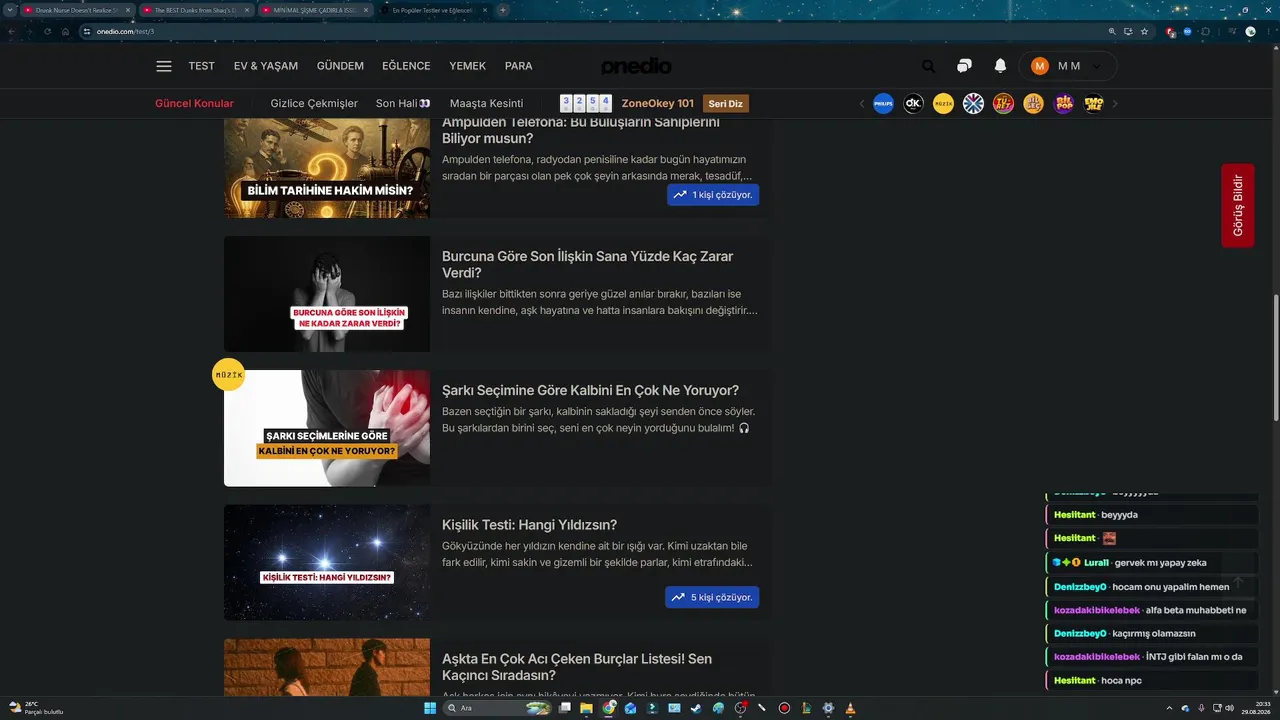
Task: Open the EĞLENCE menu
Action: pyautogui.click(x=406, y=66)
